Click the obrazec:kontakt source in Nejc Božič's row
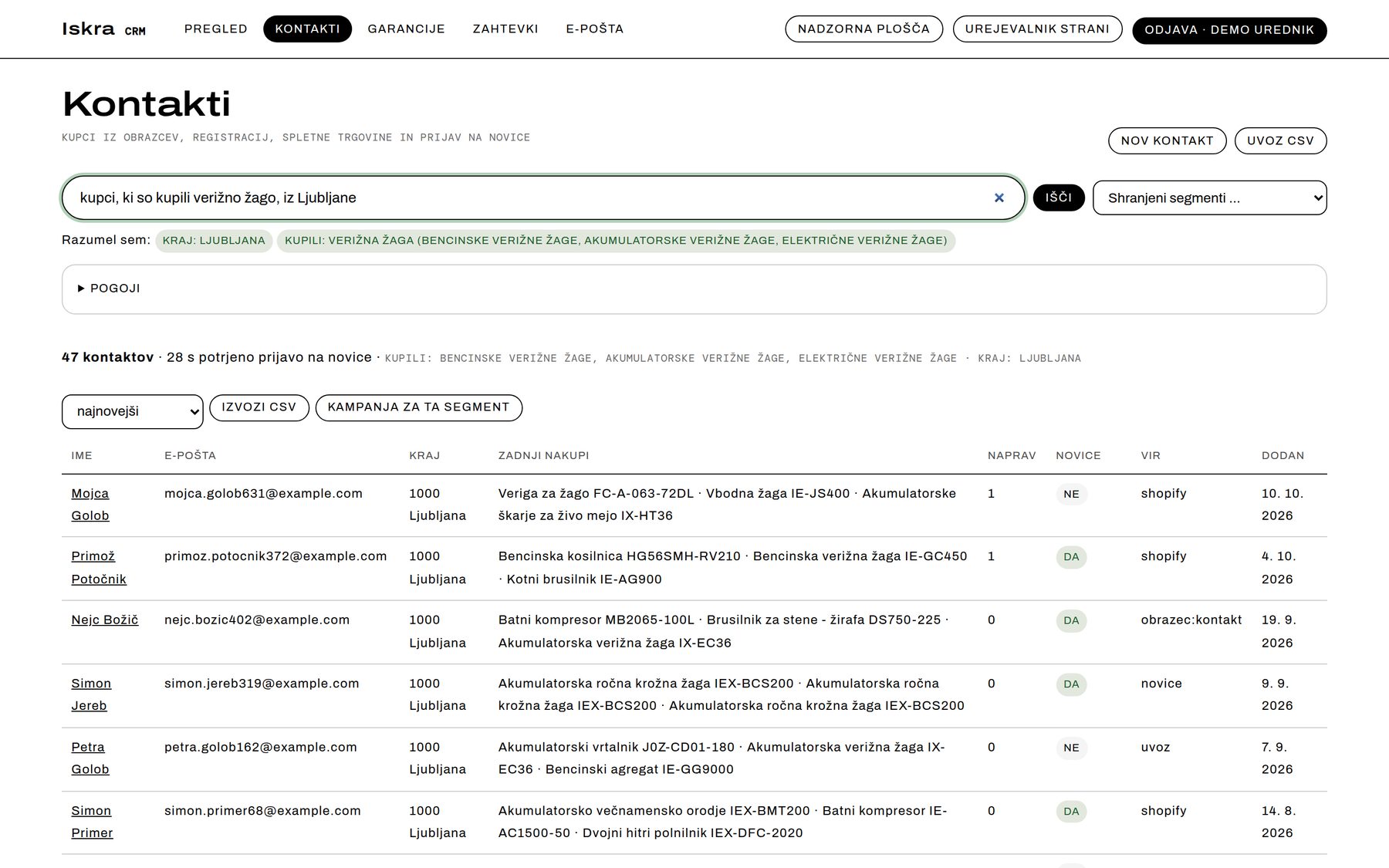Image resolution: width=1389 pixels, height=868 pixels. tap(1191, 620)
